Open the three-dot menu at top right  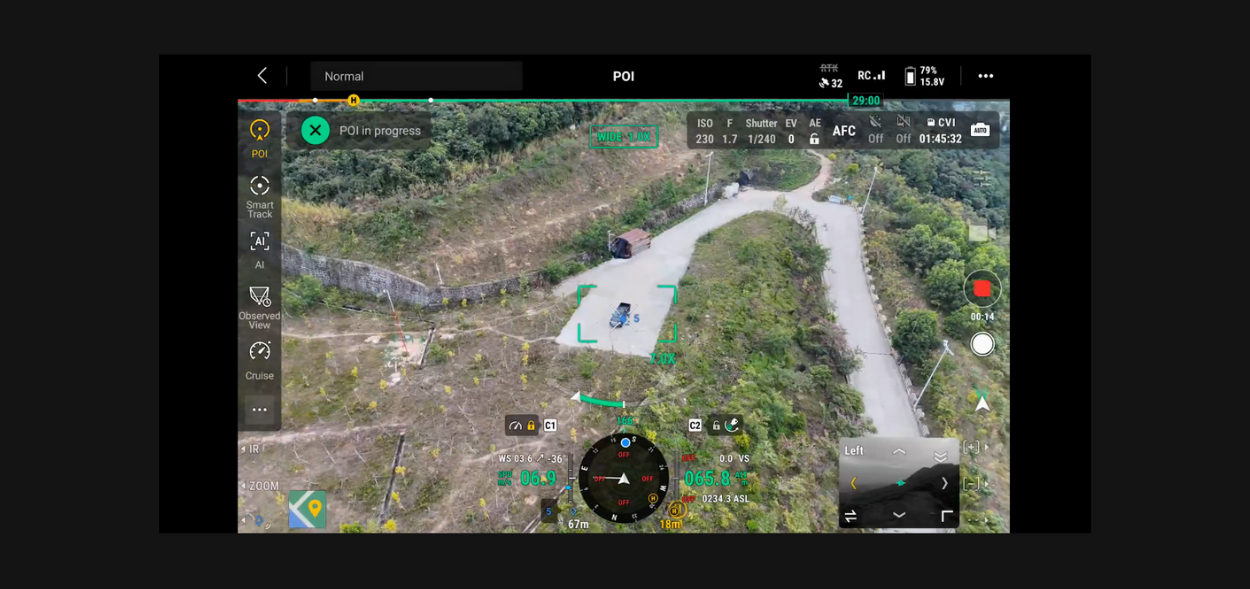click(985, 75)
